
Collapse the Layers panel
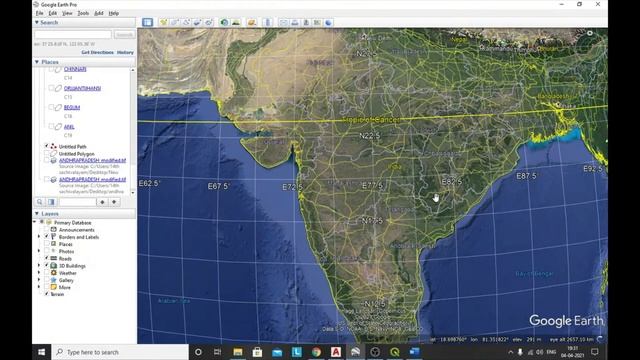coord(37,213)
